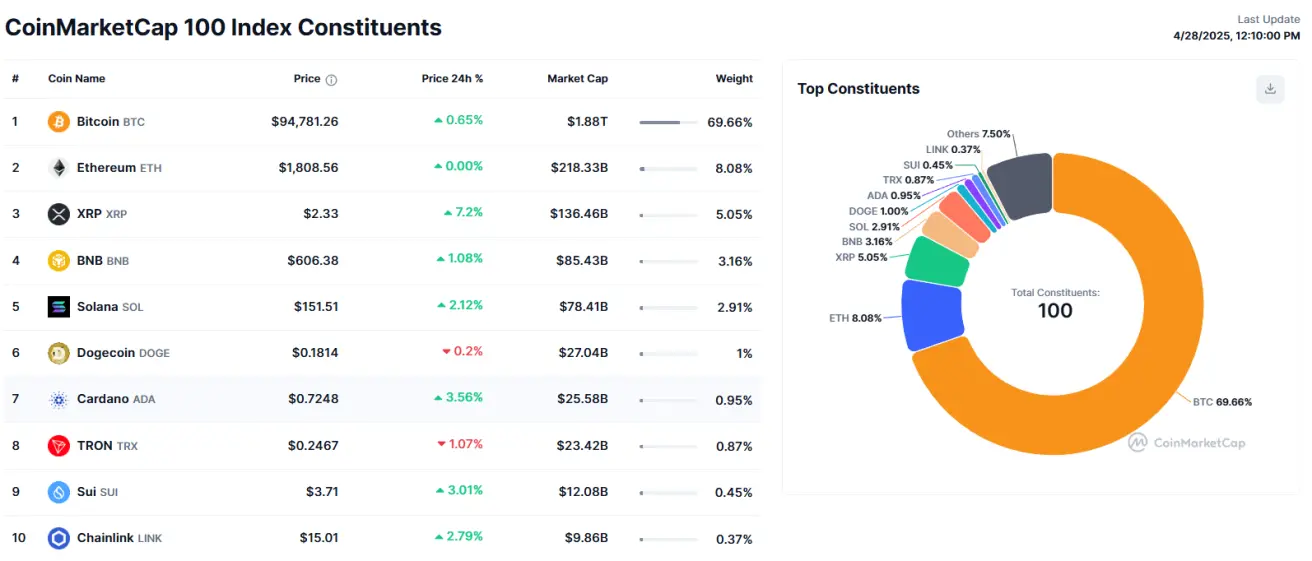Click the Top Constituents panel heading
This screenshot has height=561, width=1312.
point(858,89)
